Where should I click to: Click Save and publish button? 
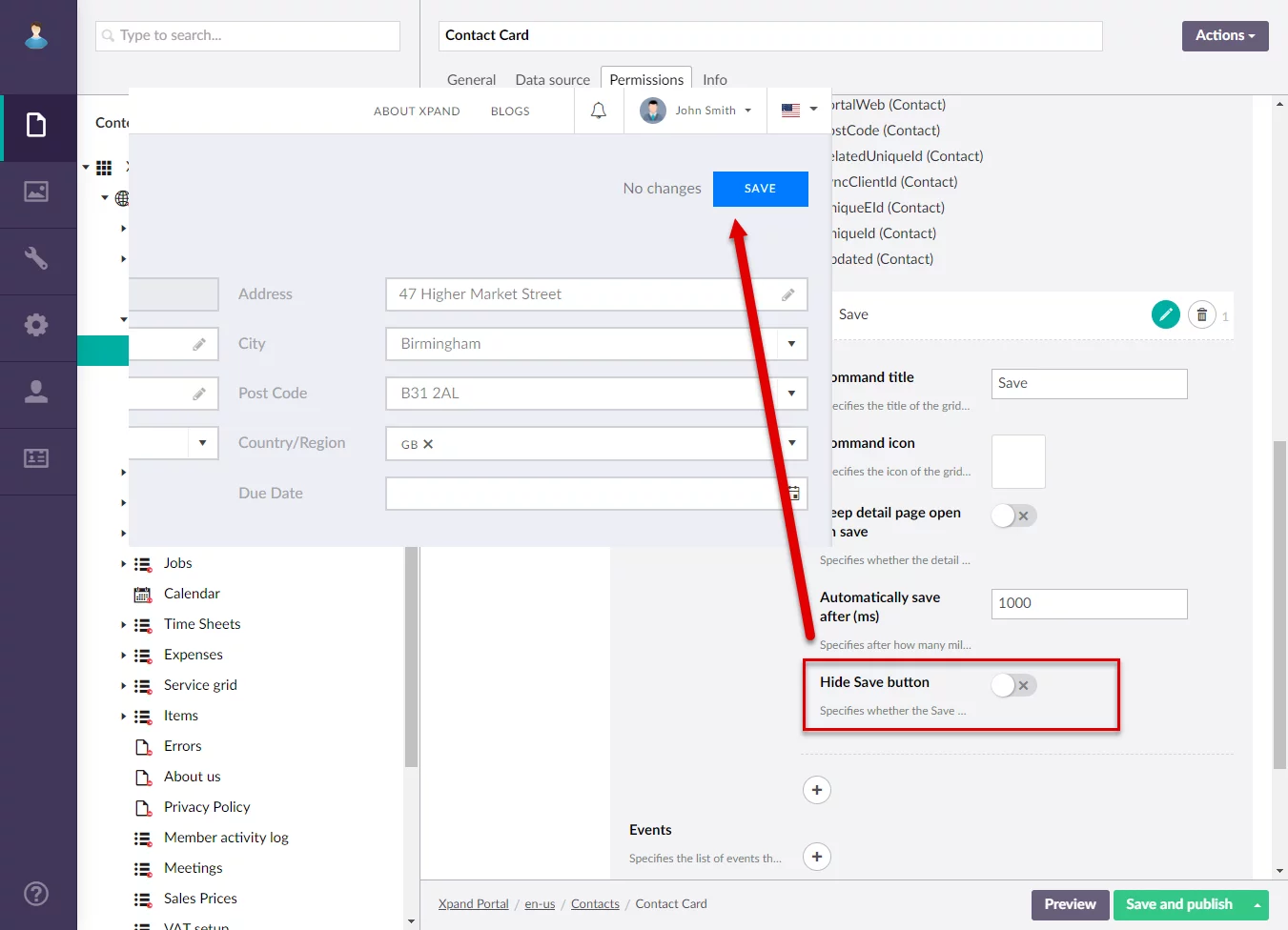tap(1178, 904)
